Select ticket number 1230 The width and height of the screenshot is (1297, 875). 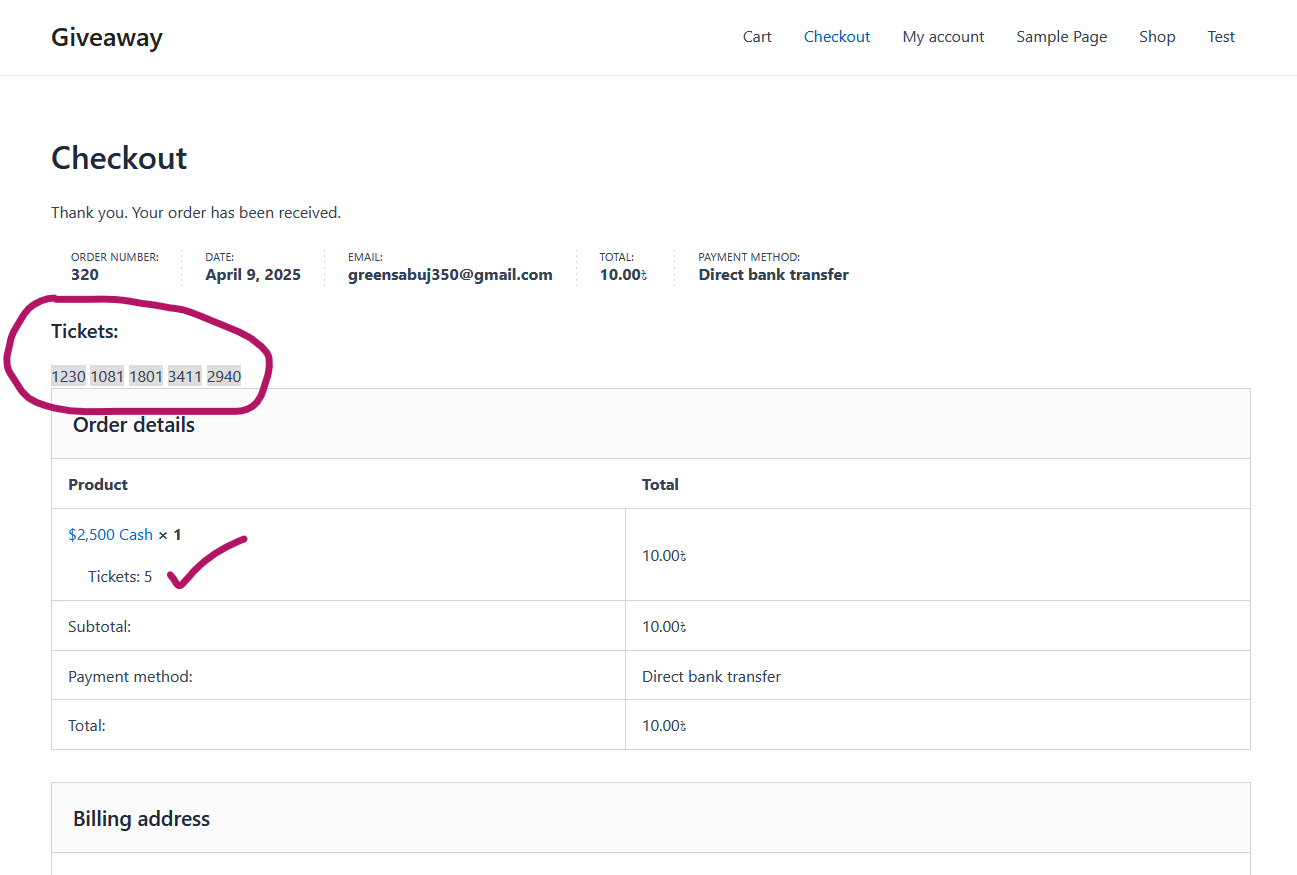tap(69, 377)
